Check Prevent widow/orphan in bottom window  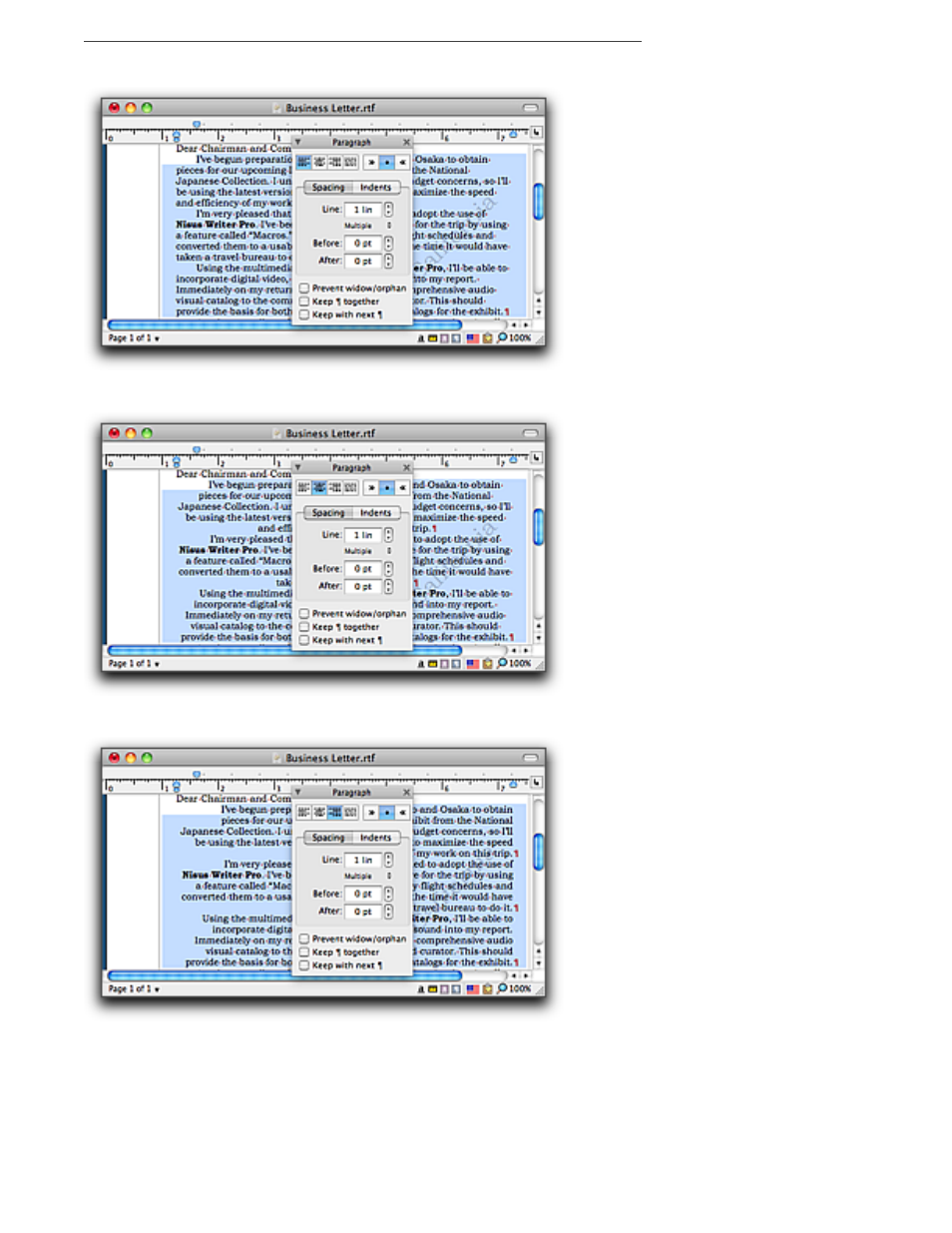pos(304,938)
